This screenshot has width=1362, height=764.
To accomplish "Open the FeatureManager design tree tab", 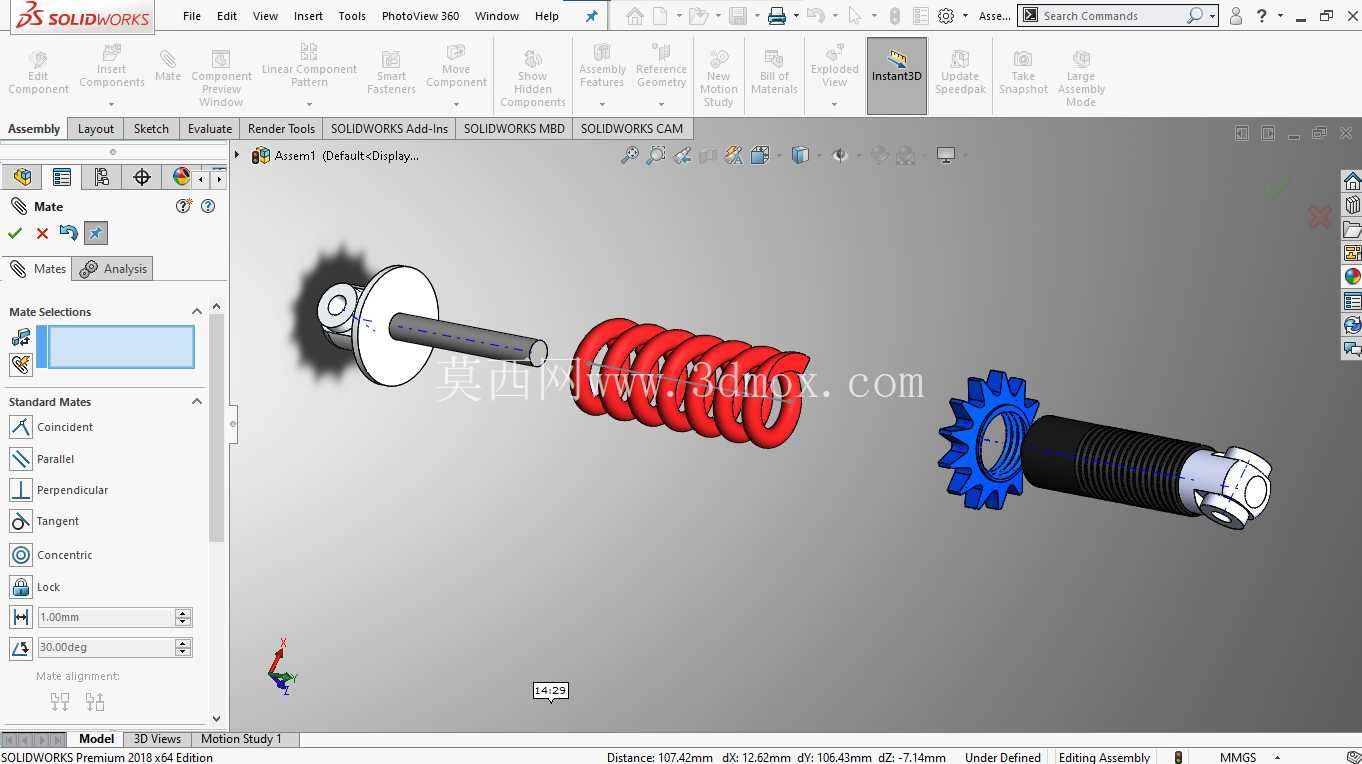I will pyautogui.click(x=21, y=177).
